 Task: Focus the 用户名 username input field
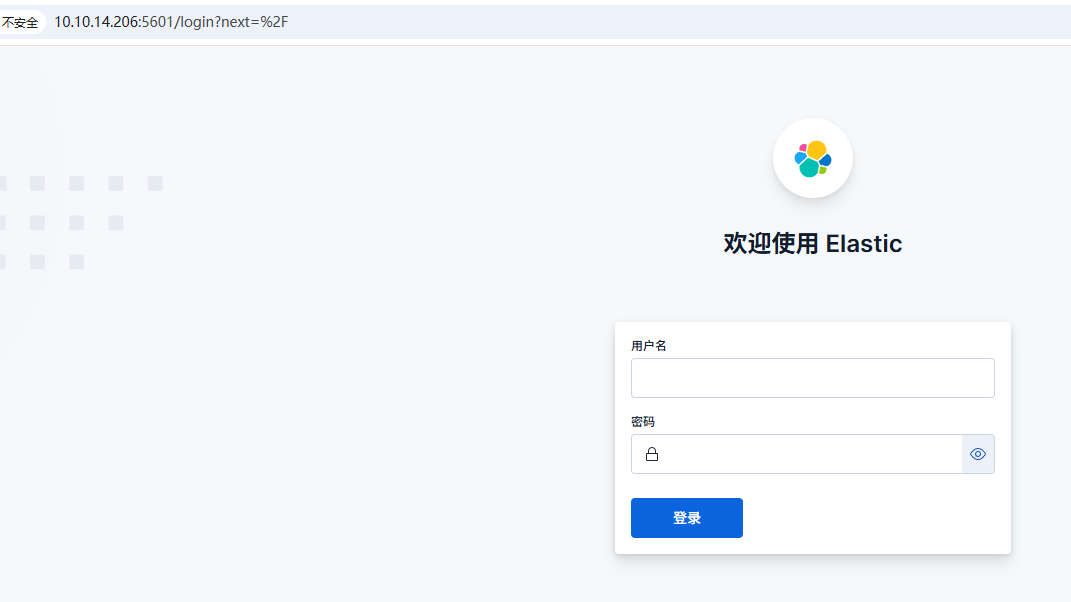pos(813,378)
